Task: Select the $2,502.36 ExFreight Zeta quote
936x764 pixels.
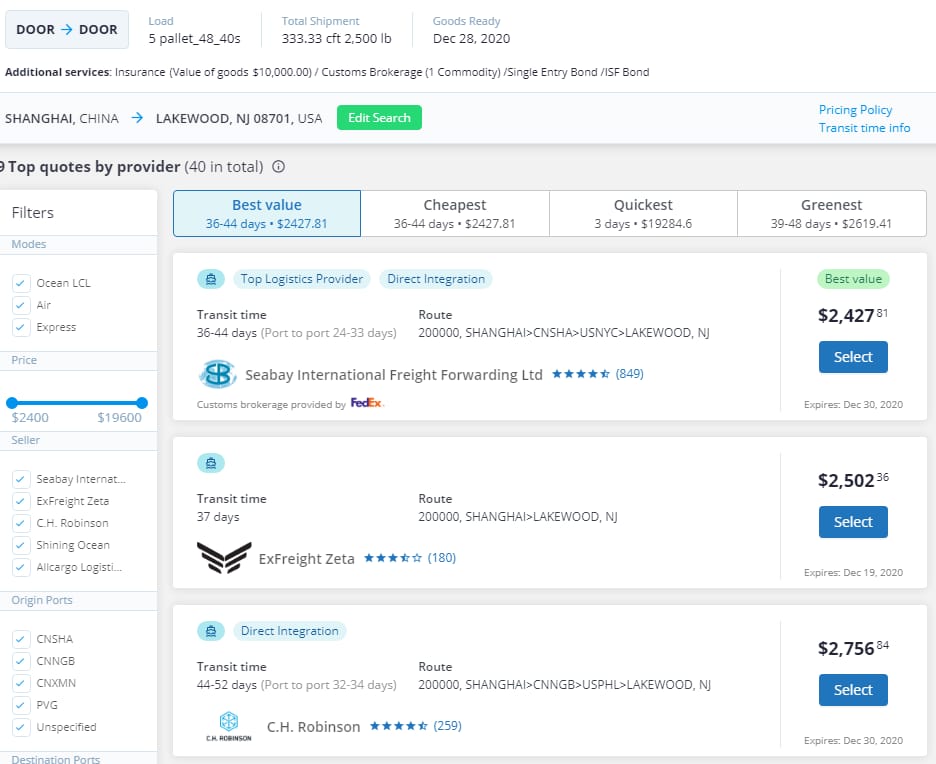Action: pos(853,522)
